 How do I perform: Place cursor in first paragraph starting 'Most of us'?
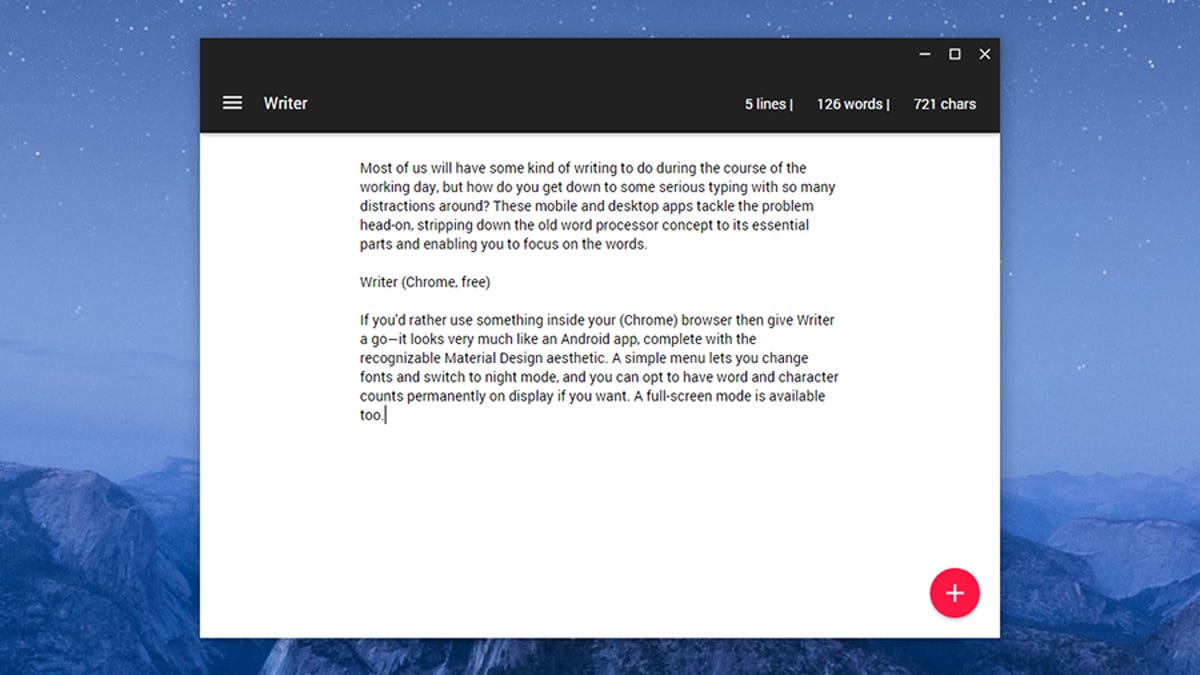[598, 206]
